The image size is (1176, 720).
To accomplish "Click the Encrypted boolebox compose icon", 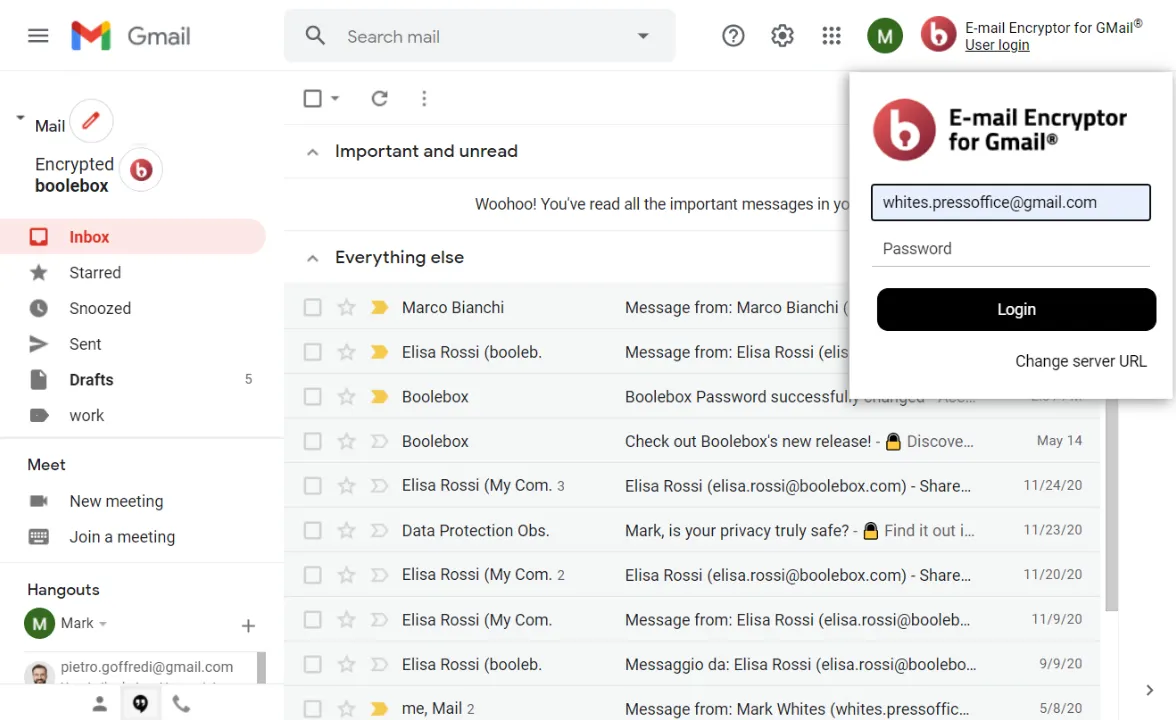I will [x=141, y=170].
